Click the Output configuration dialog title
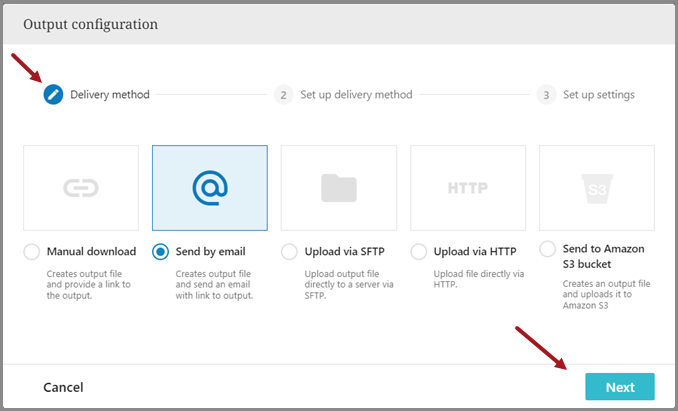 tap(90, 23)
